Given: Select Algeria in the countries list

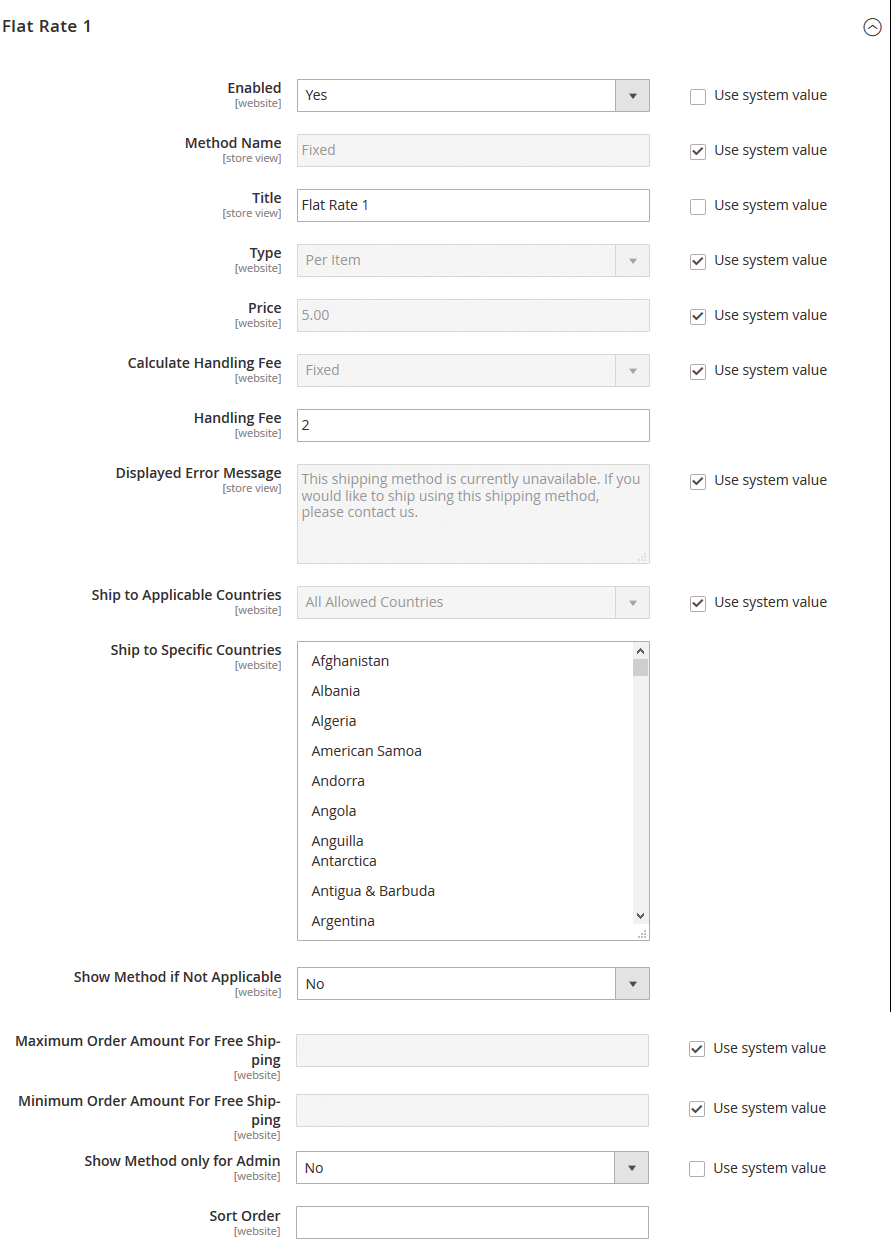Looking at the screenshot, I should (334, 721).
